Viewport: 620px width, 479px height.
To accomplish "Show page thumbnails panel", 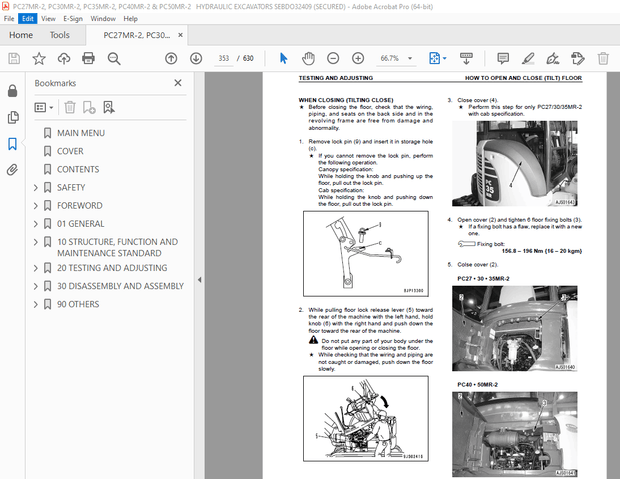I will 13,117.
